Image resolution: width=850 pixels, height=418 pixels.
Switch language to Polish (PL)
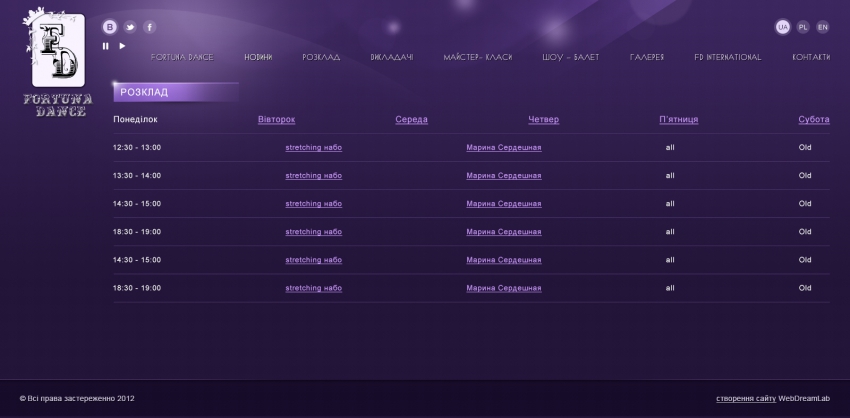pyautogui.click(x=803, y=27)
